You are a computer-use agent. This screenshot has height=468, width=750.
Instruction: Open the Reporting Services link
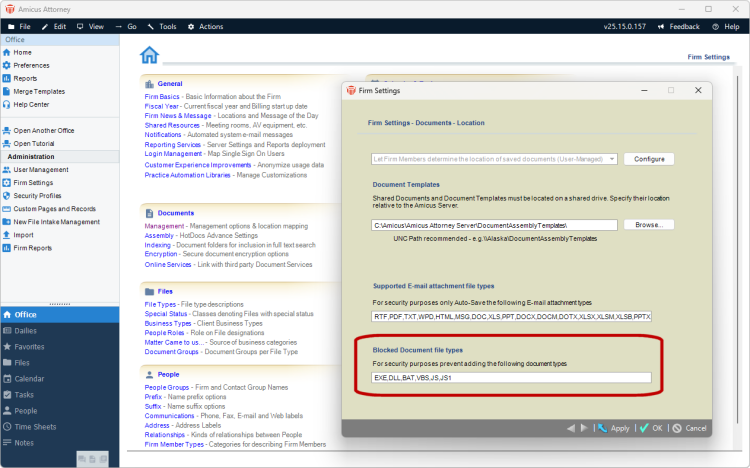coord(173,145)
